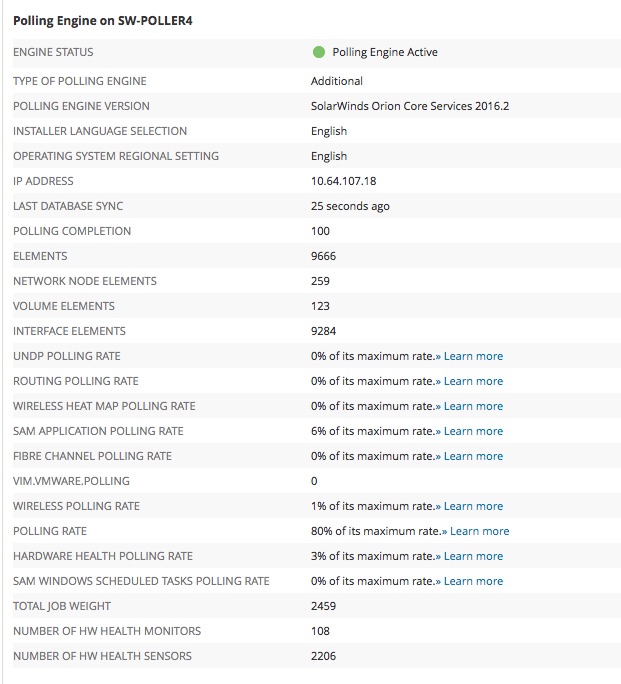Select the 25 seconds ago sync value
Screen dimensions: 621x684
(x=350, y=206)
